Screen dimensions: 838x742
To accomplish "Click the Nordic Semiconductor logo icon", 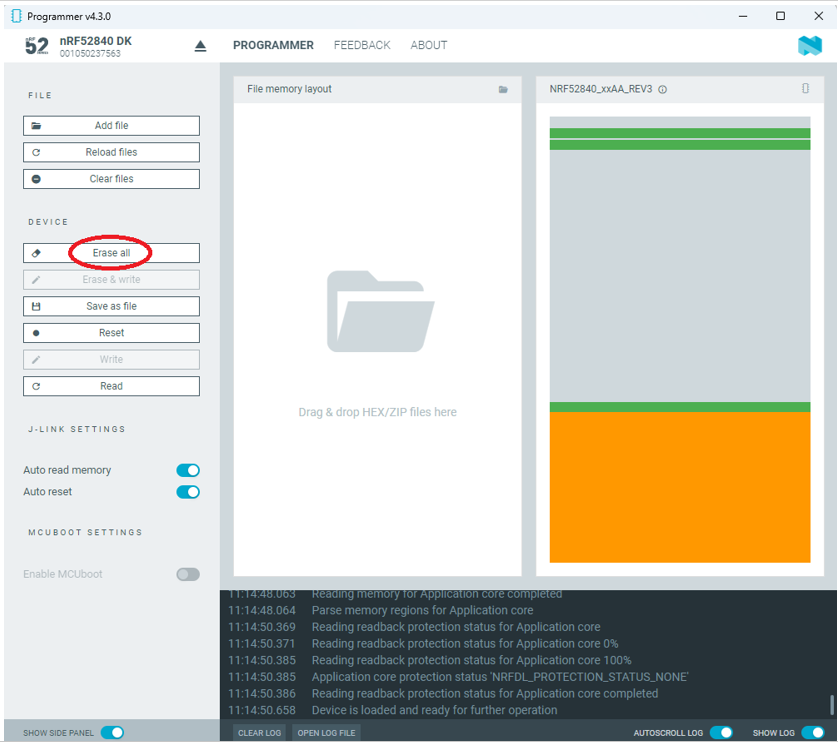I will tap(809, 46).
